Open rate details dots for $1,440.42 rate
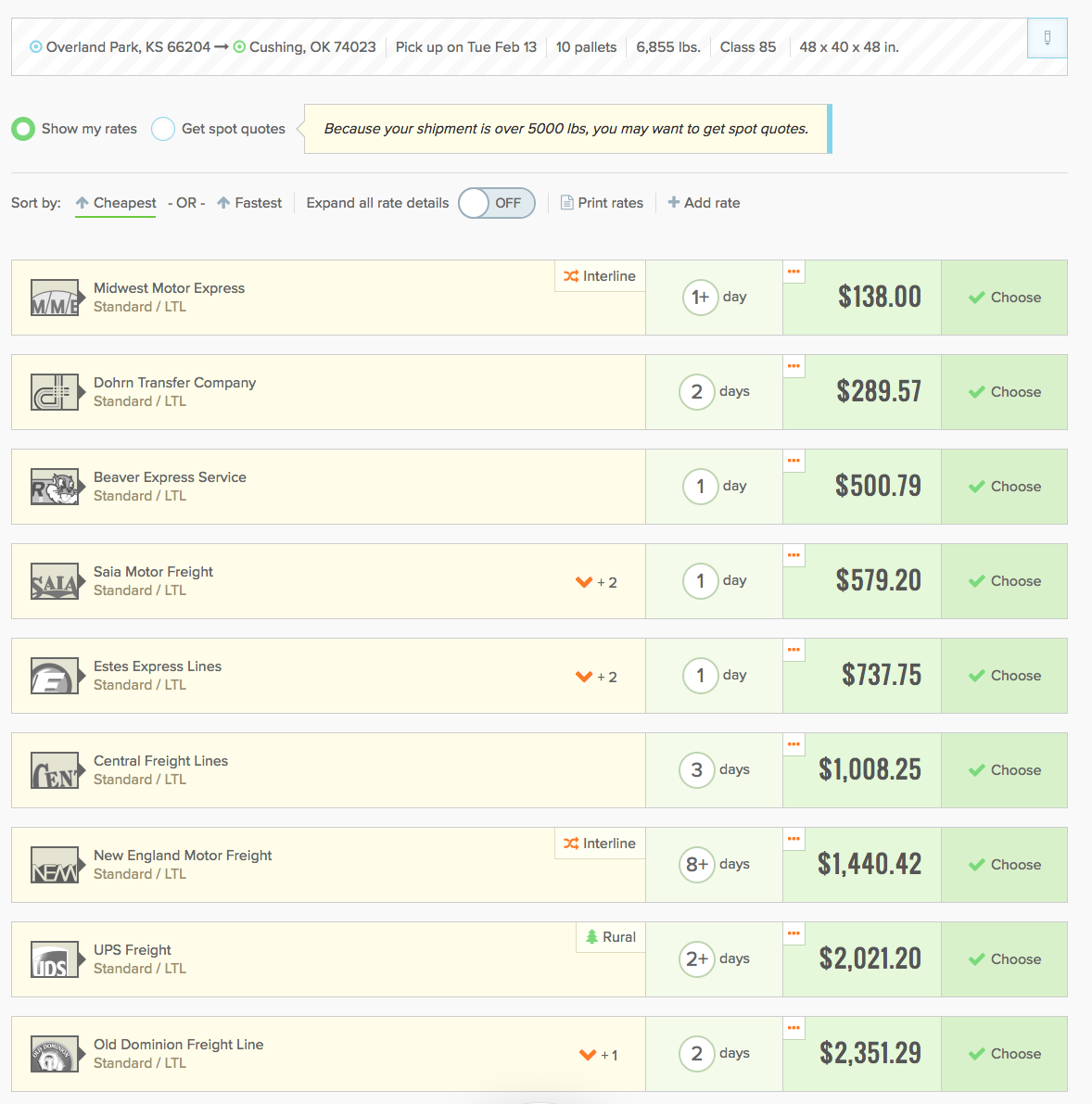 794,839
